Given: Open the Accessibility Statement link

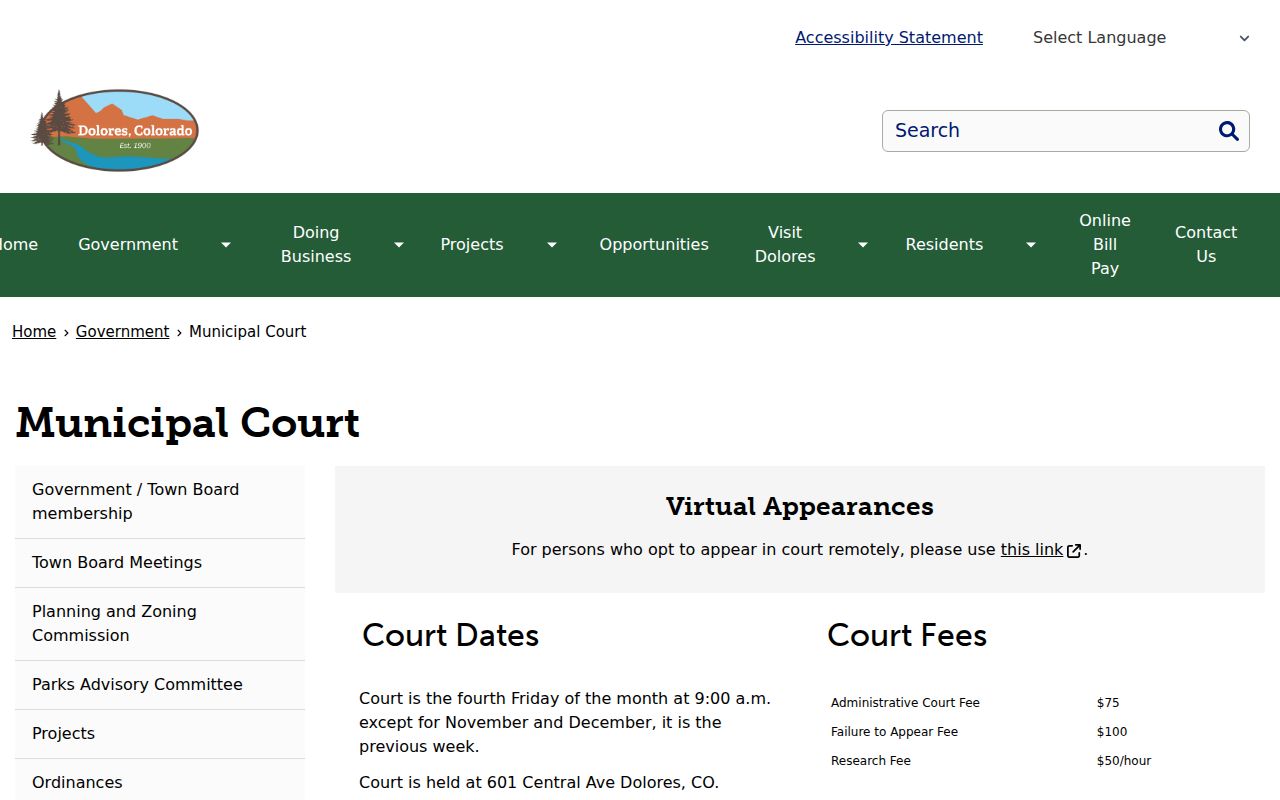Looking at the screenshot, I should (x=889, y=38).
